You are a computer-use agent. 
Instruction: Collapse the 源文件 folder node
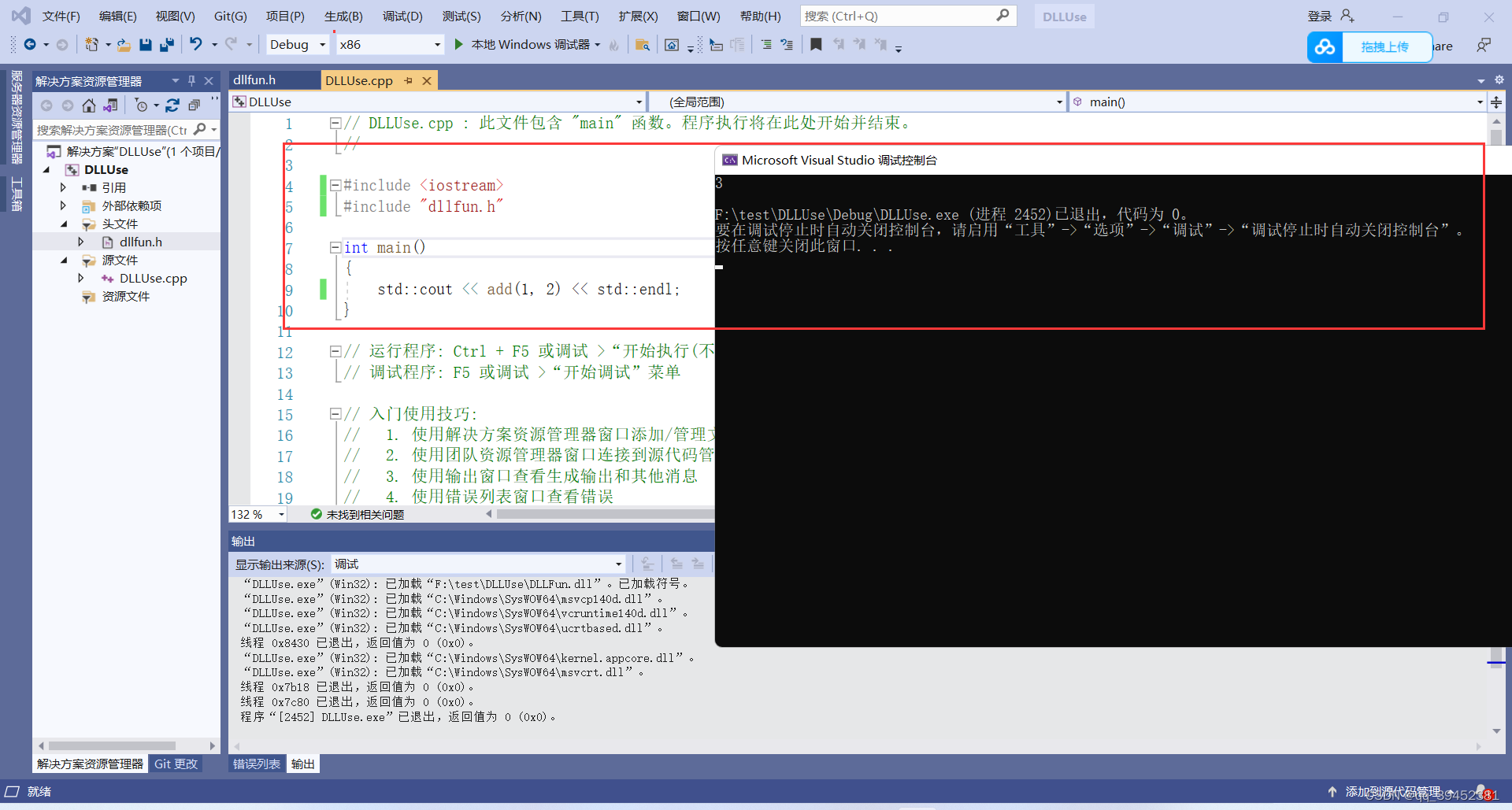point(64,260)
